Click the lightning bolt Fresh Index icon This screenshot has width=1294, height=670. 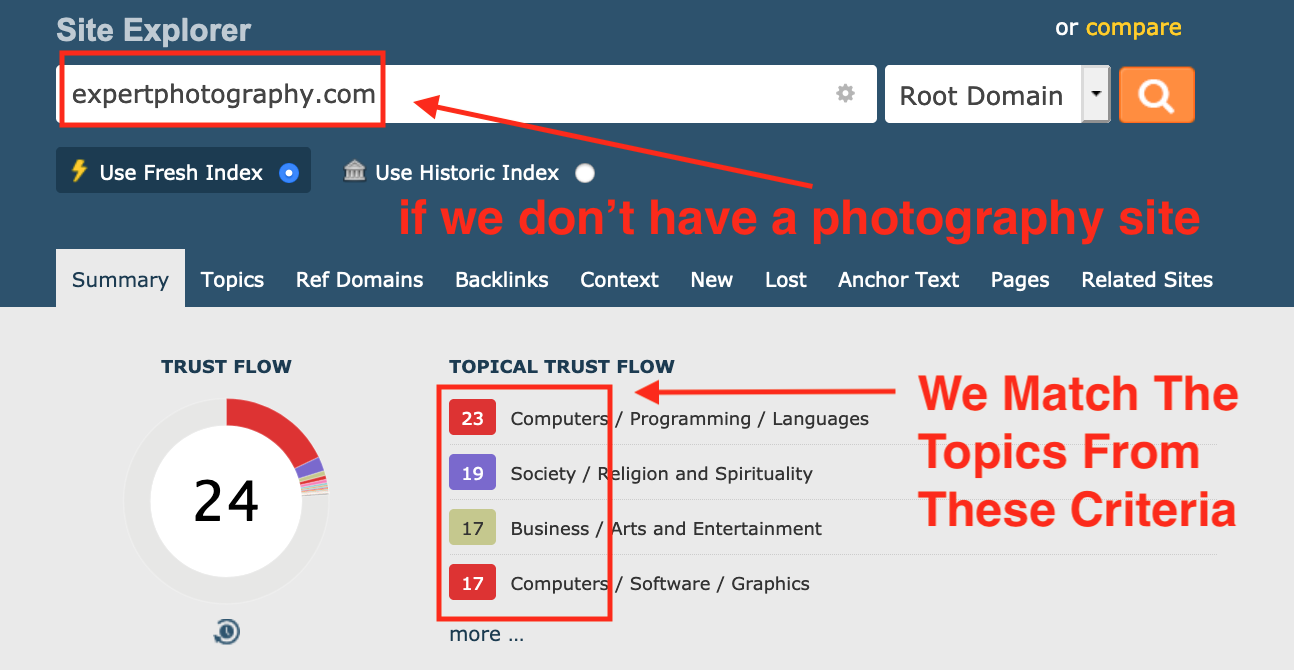click(78, 171)
